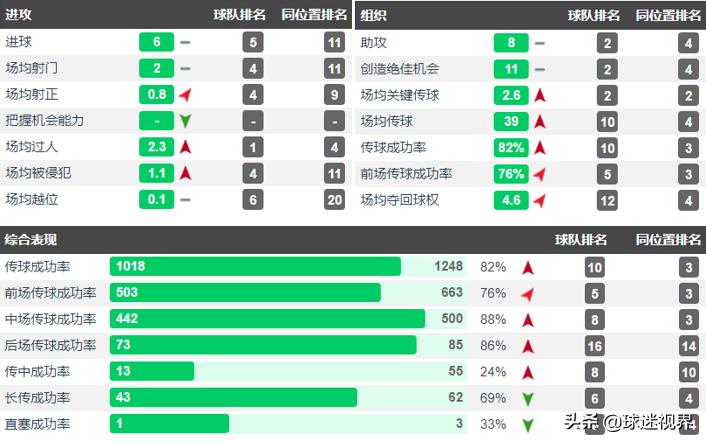Viewport: 706px width, 443px height.
Task: Click the 后场传球成功率 row label
Action: pyautogui.click(x=50, y=346)
